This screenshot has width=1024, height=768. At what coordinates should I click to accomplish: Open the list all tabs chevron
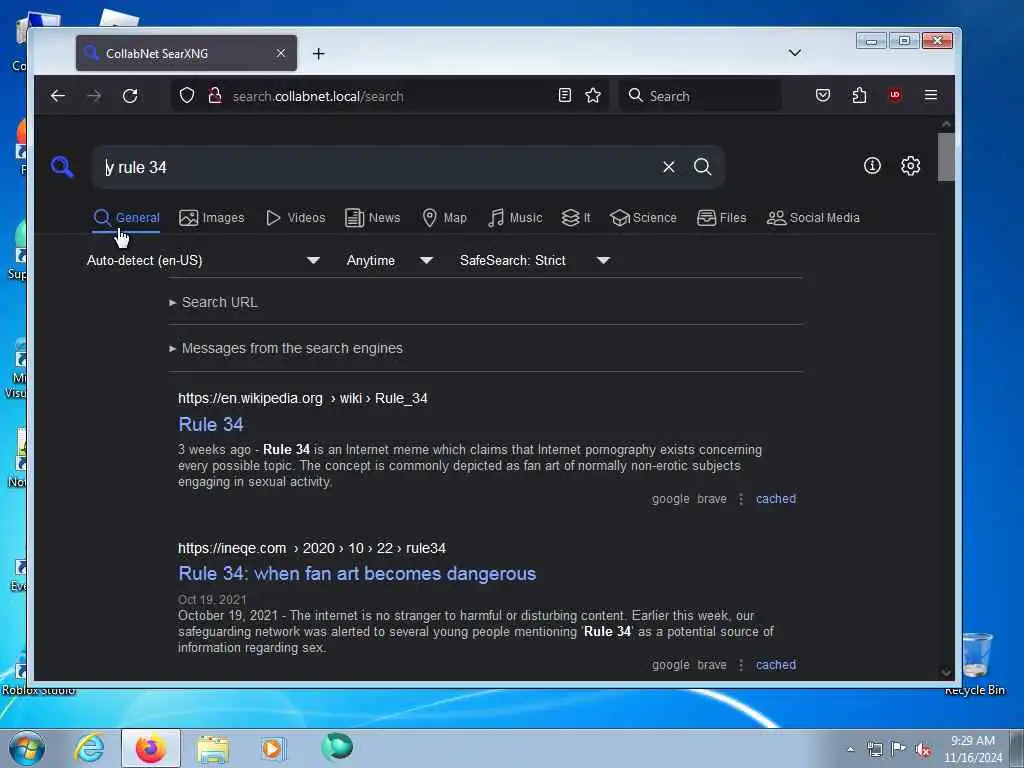click(794, 53)
